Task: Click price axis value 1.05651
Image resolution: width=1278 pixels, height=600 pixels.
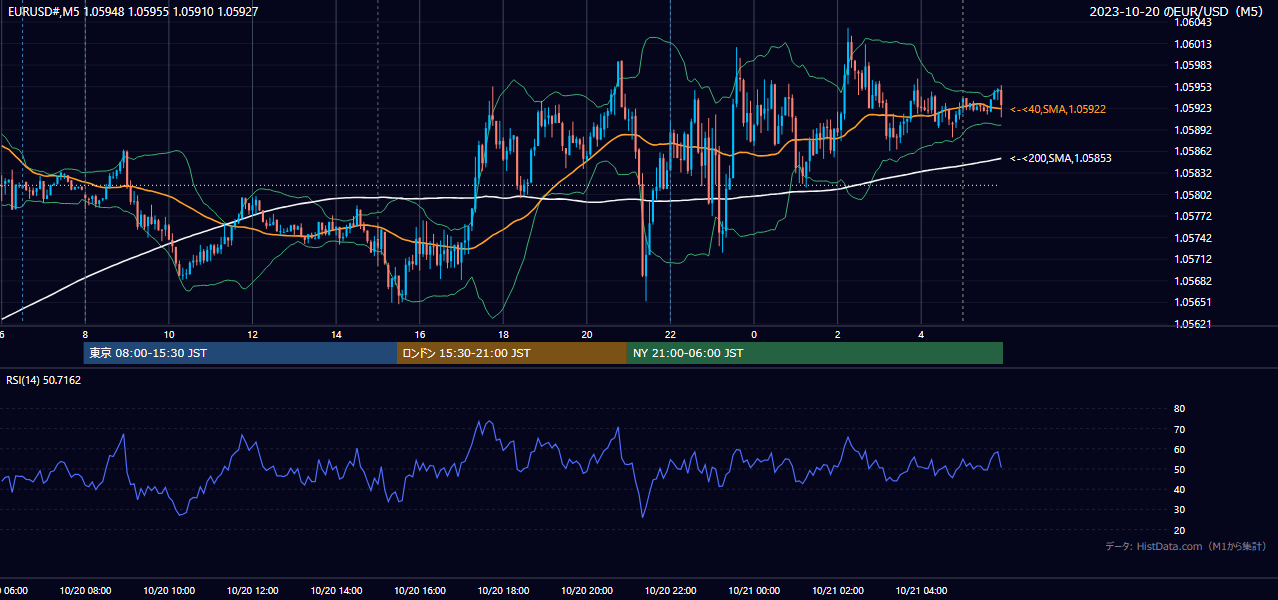Action: click(x=1192, y=302)
